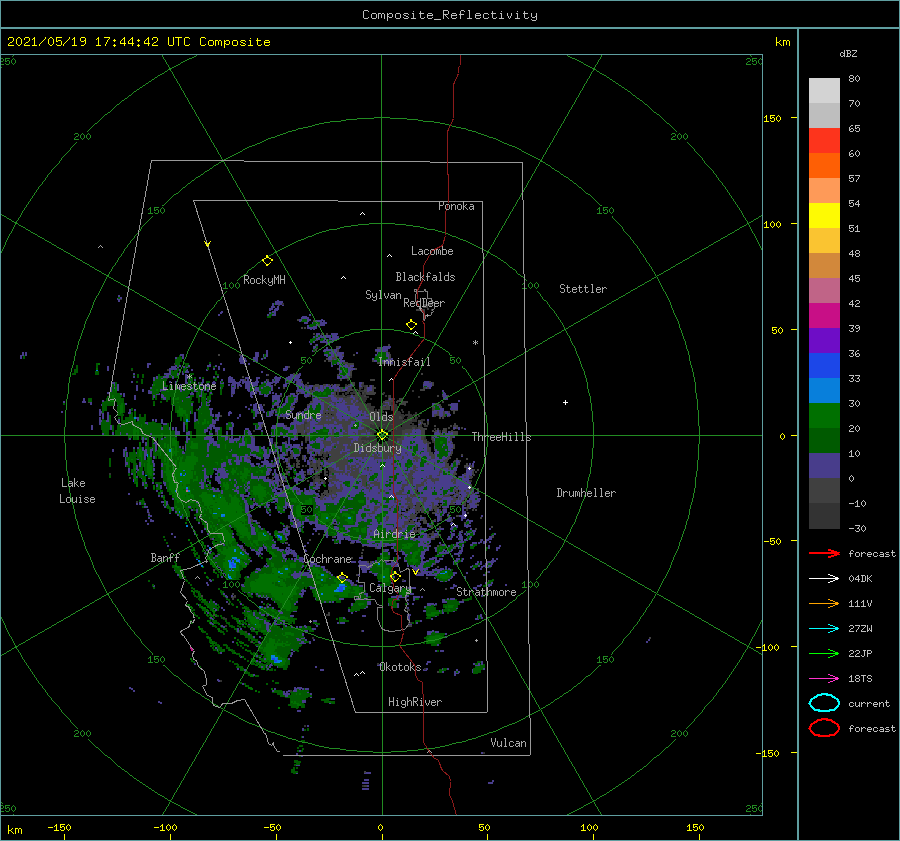Click the Sylvan label
This screenshot has height=841, width=900.
tap(383, 295)
